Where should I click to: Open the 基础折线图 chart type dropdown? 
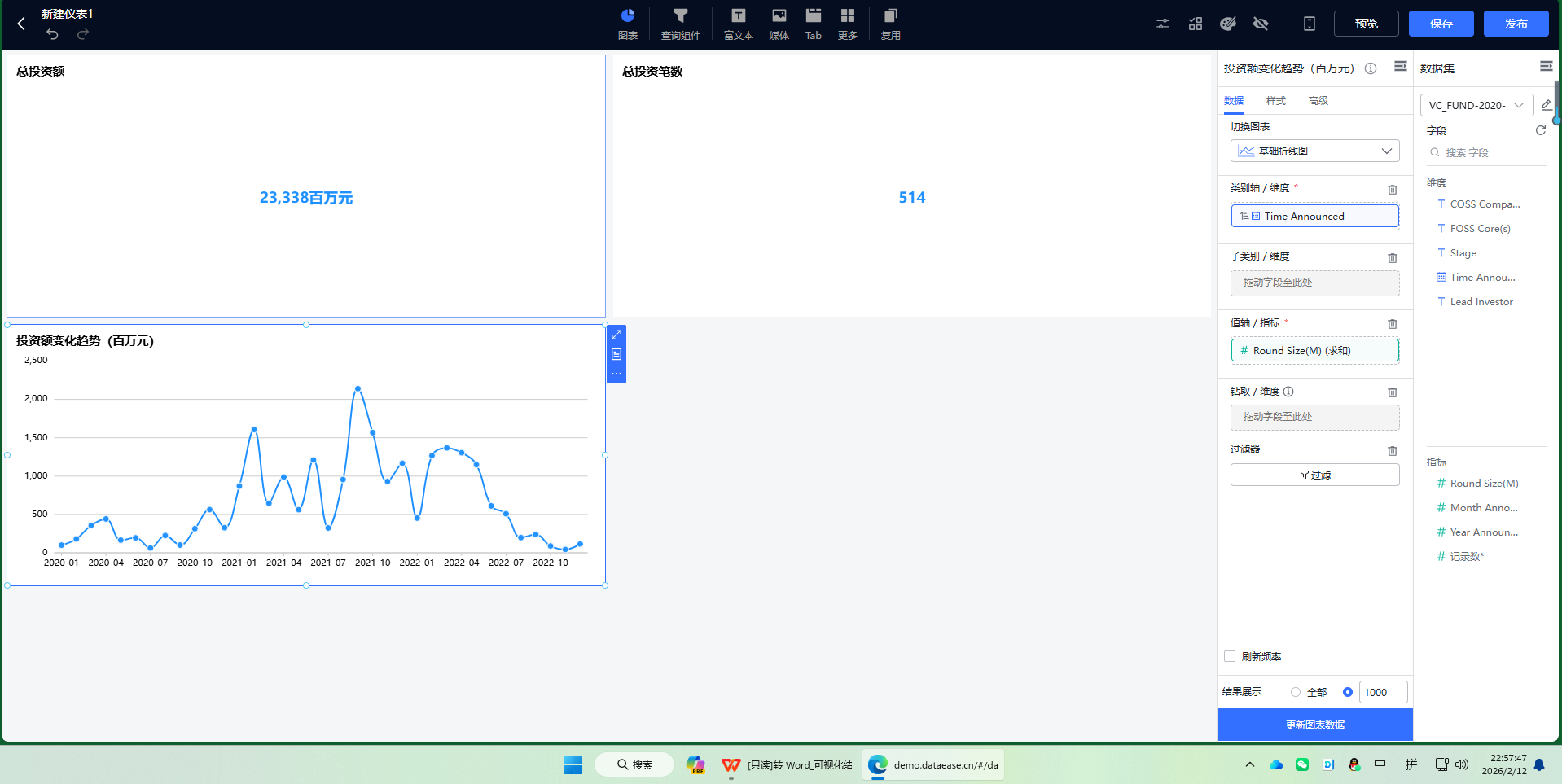point(1315,151)
